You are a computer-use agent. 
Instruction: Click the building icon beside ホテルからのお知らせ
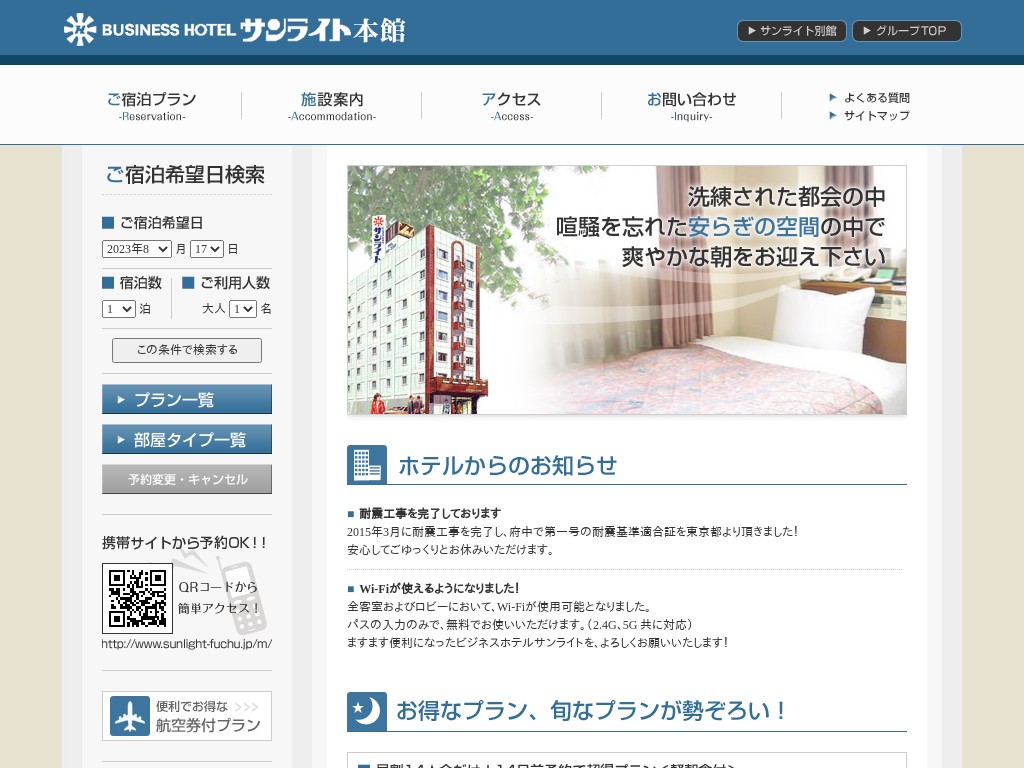[x=367, y=464]
